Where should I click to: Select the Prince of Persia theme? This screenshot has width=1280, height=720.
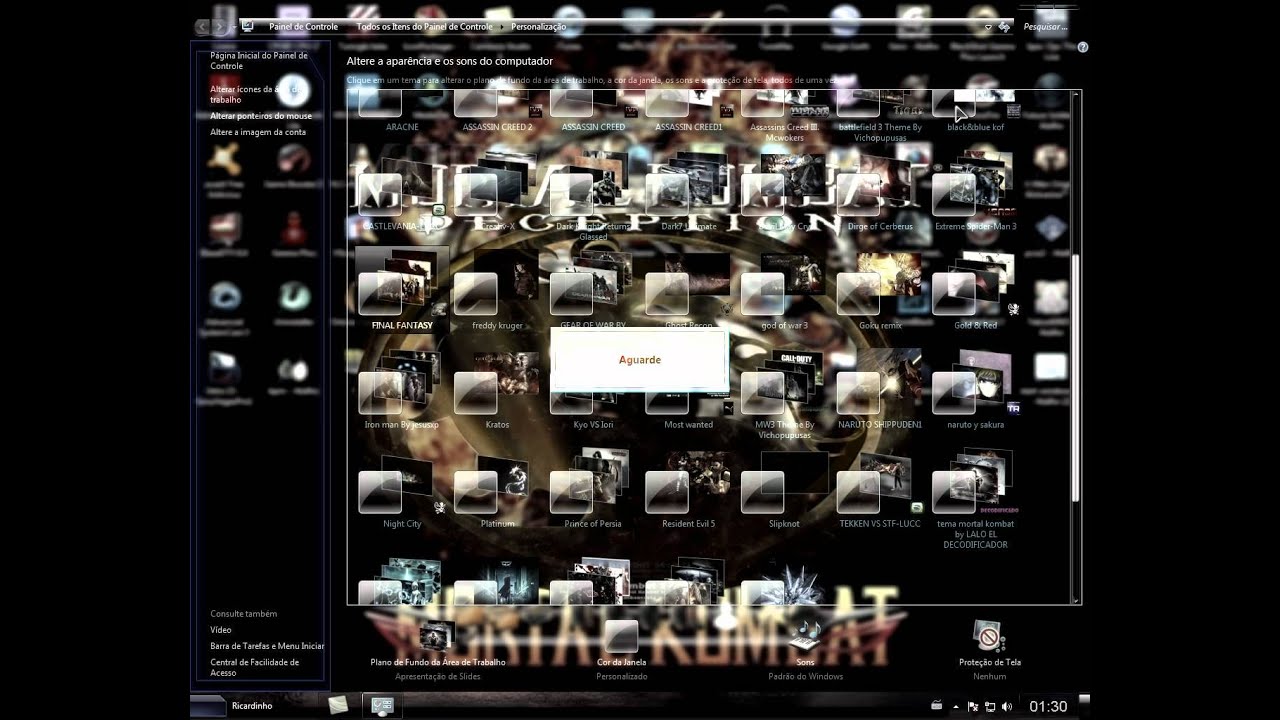coord(593,487)
